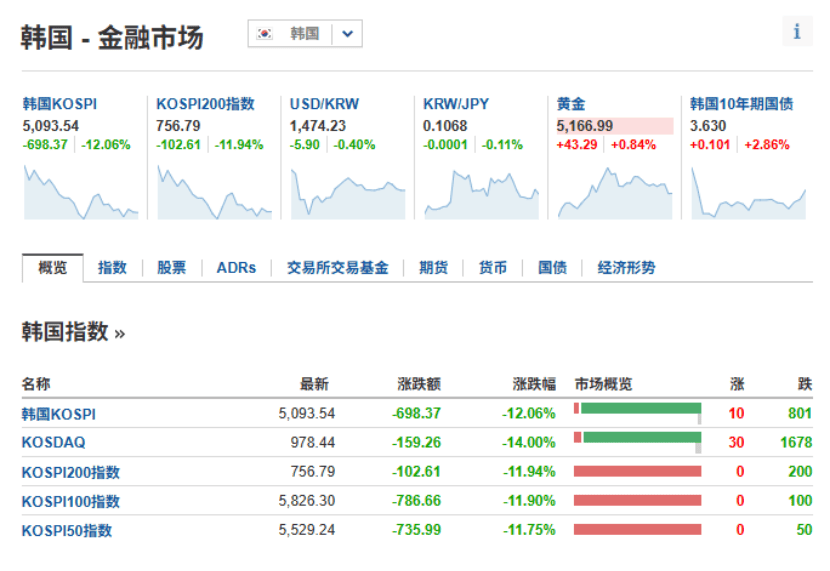
Task: Click the USD/KRW ticker title
Action: [324, 104]
